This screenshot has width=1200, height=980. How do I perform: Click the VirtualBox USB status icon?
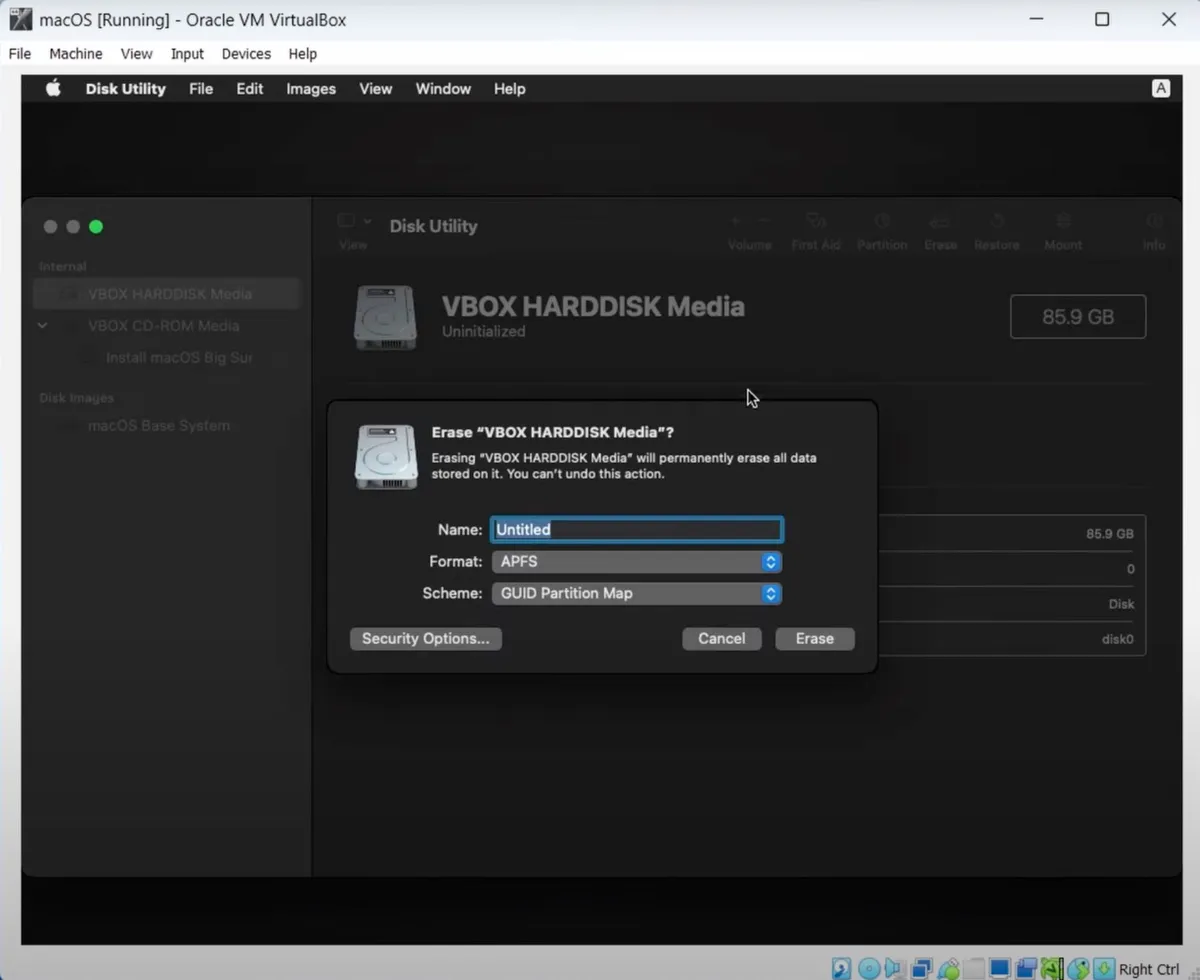point(947,968)
